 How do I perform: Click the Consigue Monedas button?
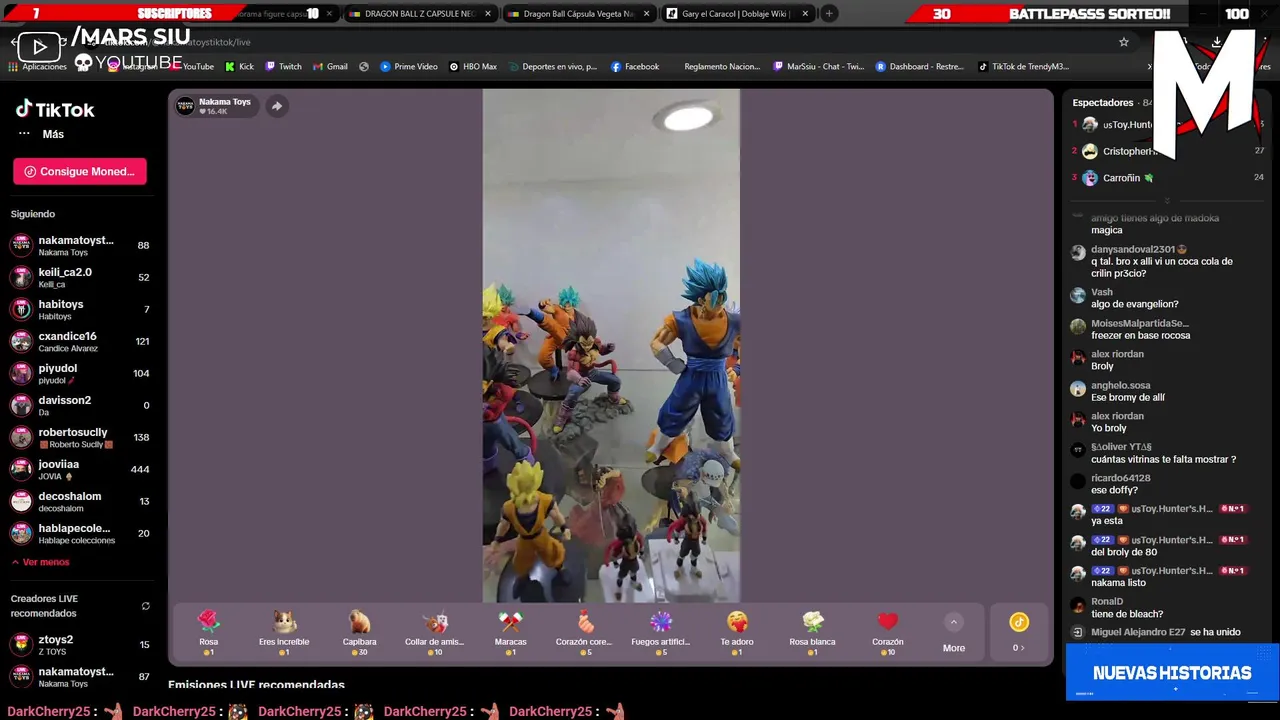[80, 171]
